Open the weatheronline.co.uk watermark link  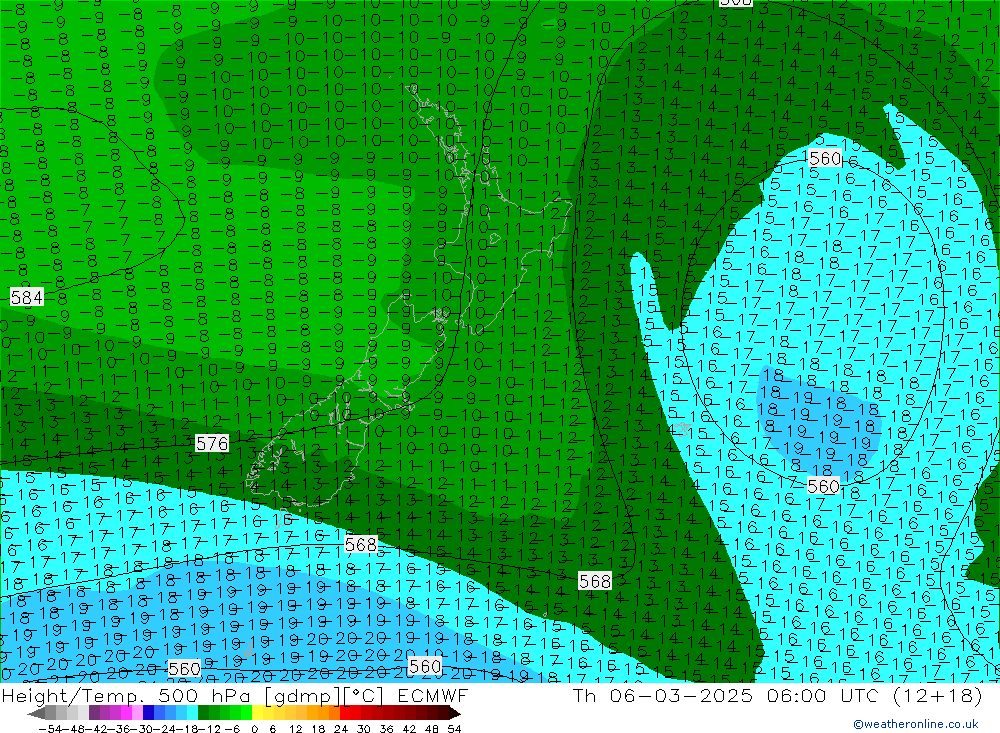point(915,724)
